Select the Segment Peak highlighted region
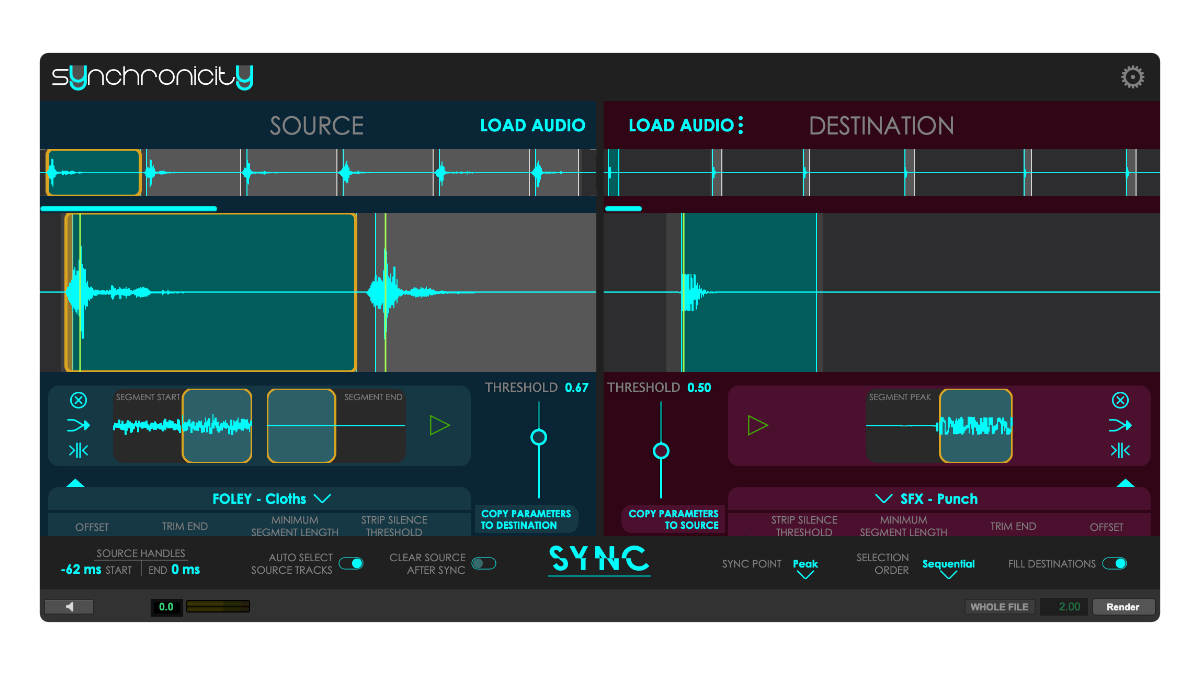The height and width of the screenshot is (675, 1200). point(975,426)
